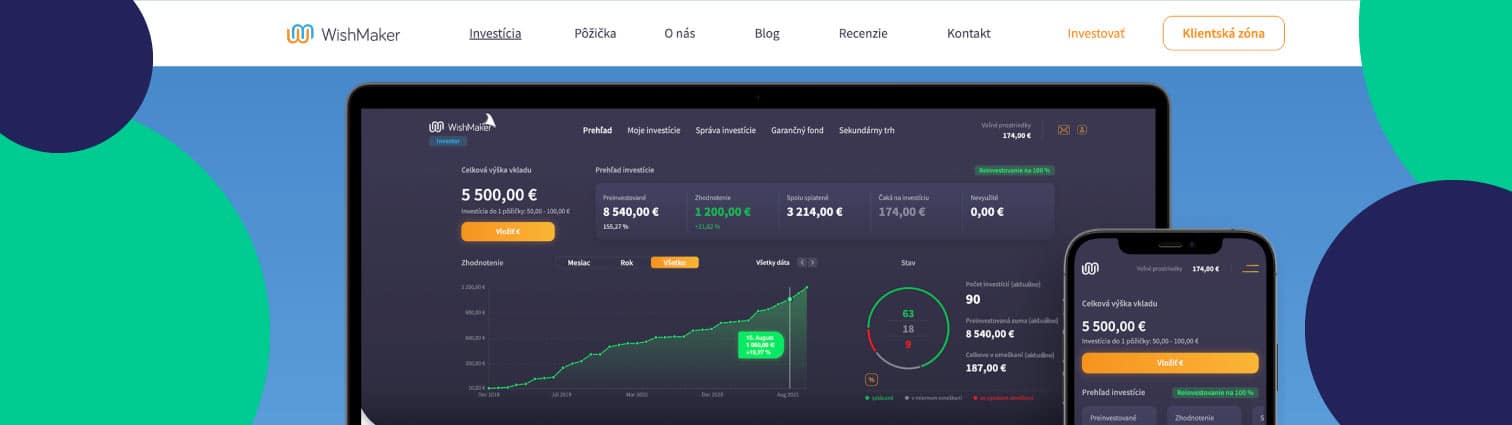Click the 10. August chart tooltip
Viewport: 1512px width, 425px height.
tap(760, 345)
